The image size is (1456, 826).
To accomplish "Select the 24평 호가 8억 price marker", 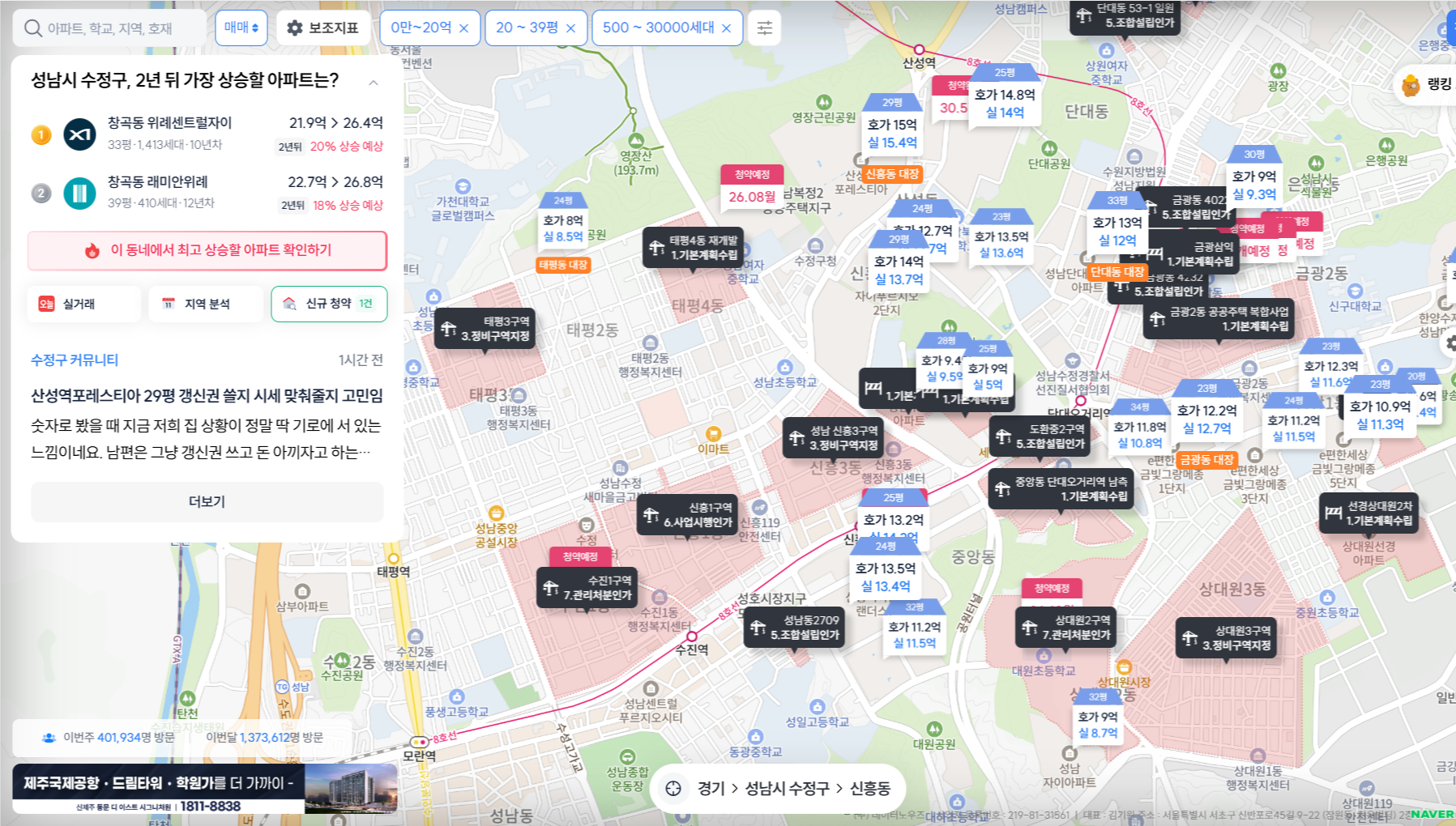I will [x=563, y=221].
